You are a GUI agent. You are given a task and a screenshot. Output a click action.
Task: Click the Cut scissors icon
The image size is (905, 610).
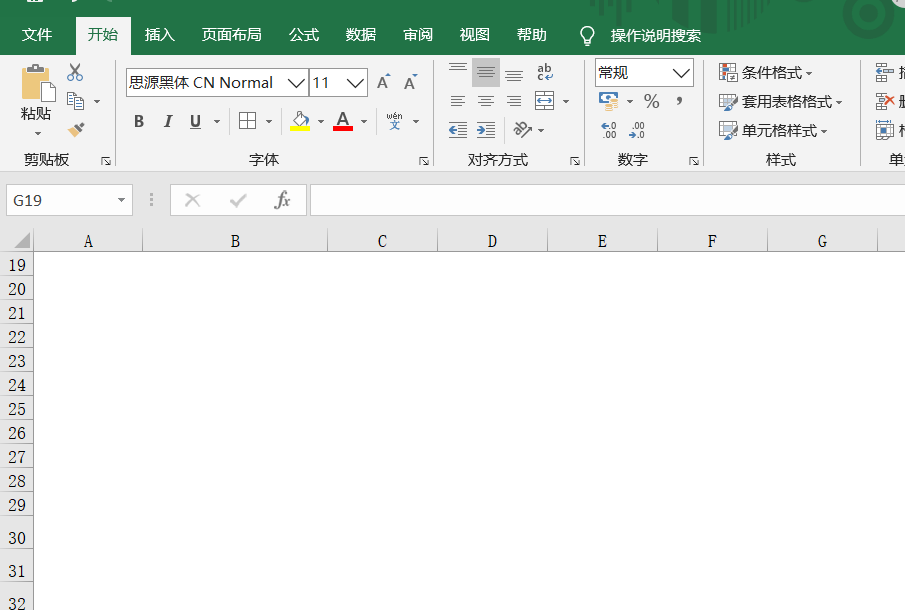click(75, 72)
